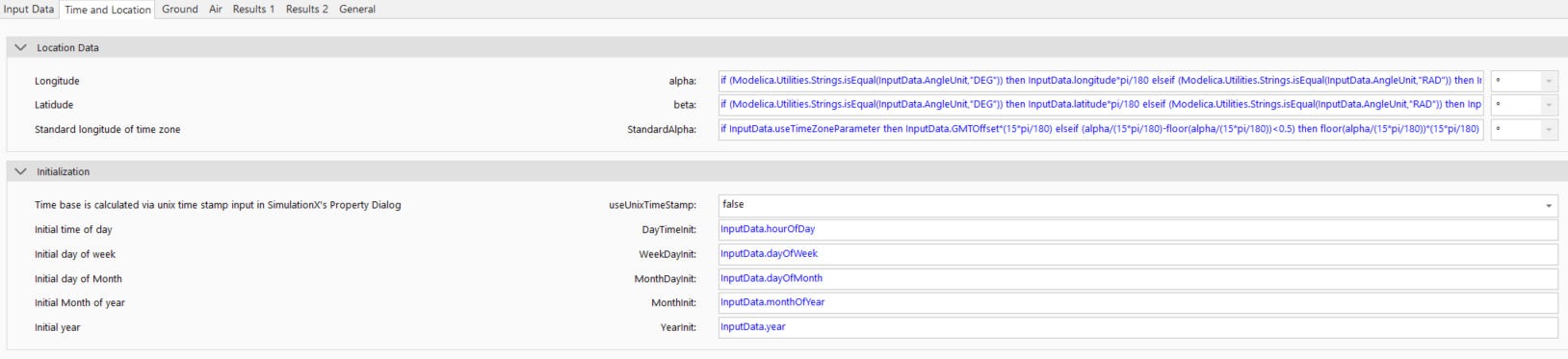Collapse the Location Data section

click(20, 47)
